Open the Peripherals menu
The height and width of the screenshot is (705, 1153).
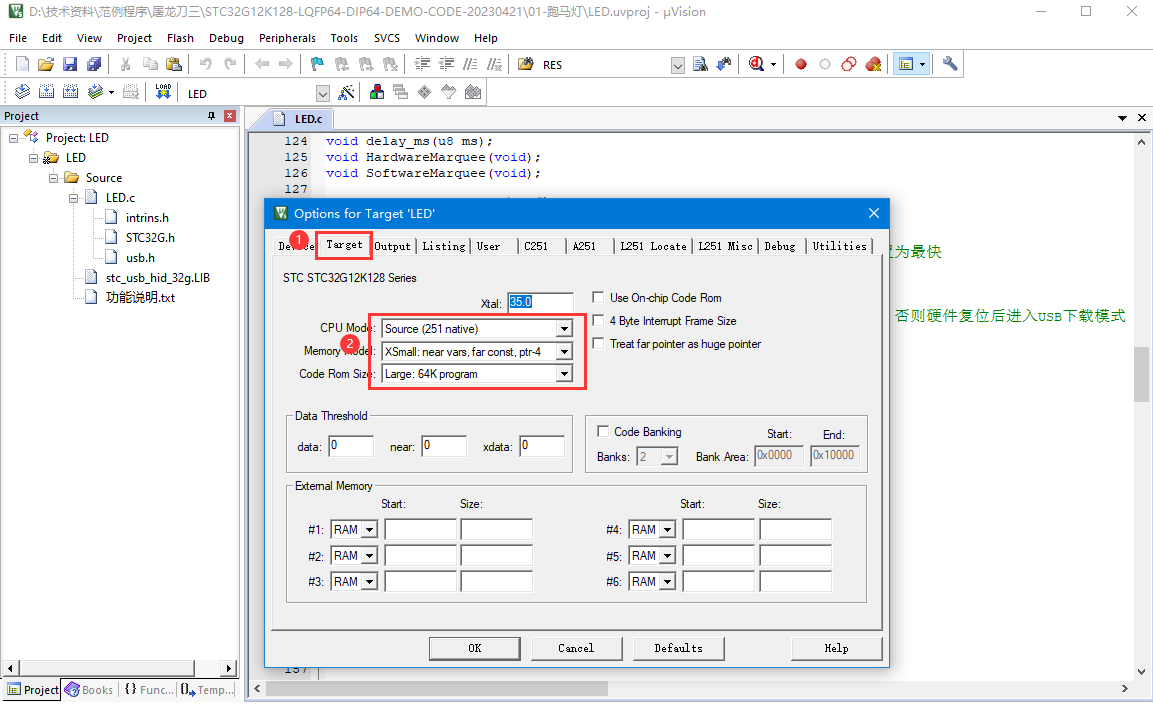(287, 38)
